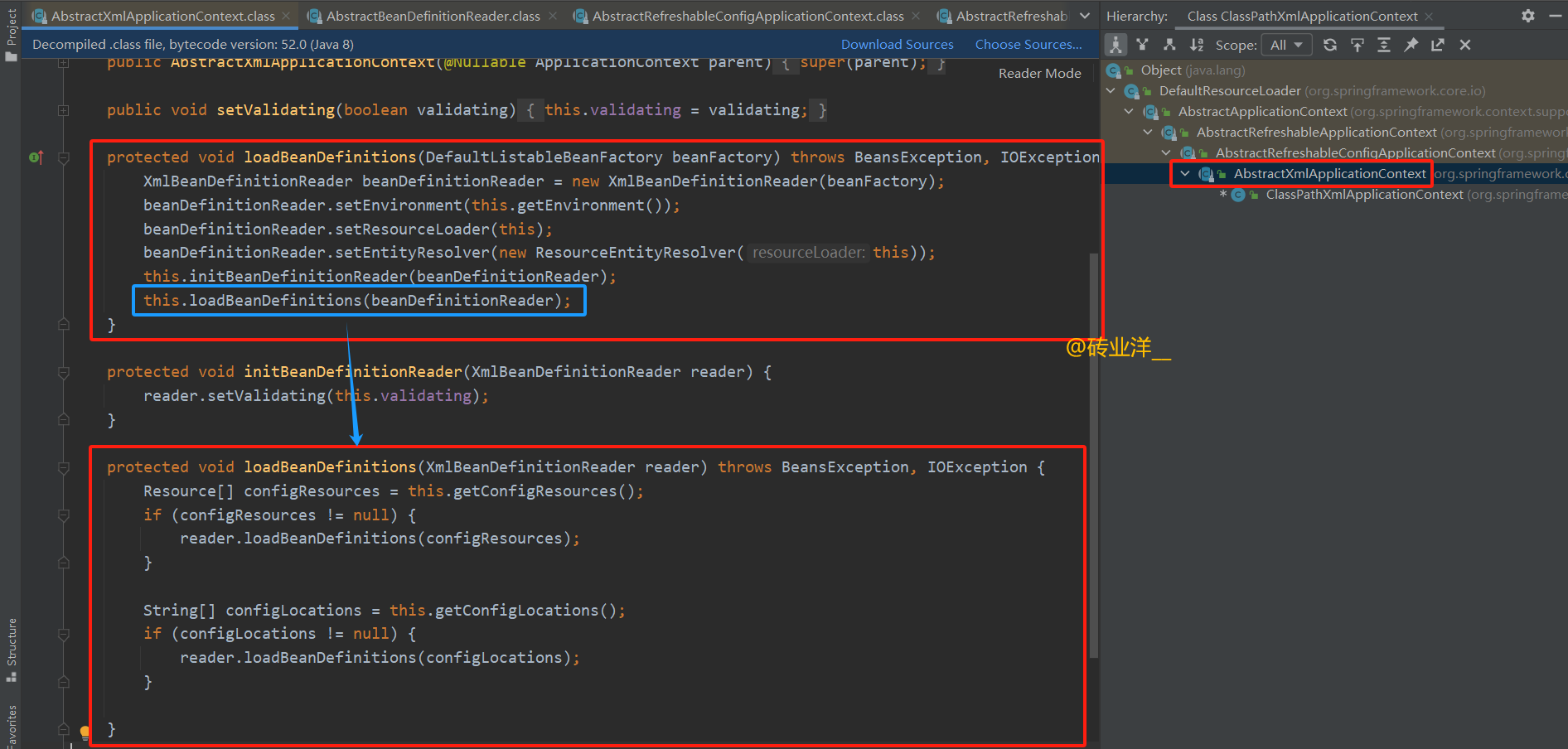Click class icon of Object node
This screenshot has width=1568, height=749.
point(1114,70)
